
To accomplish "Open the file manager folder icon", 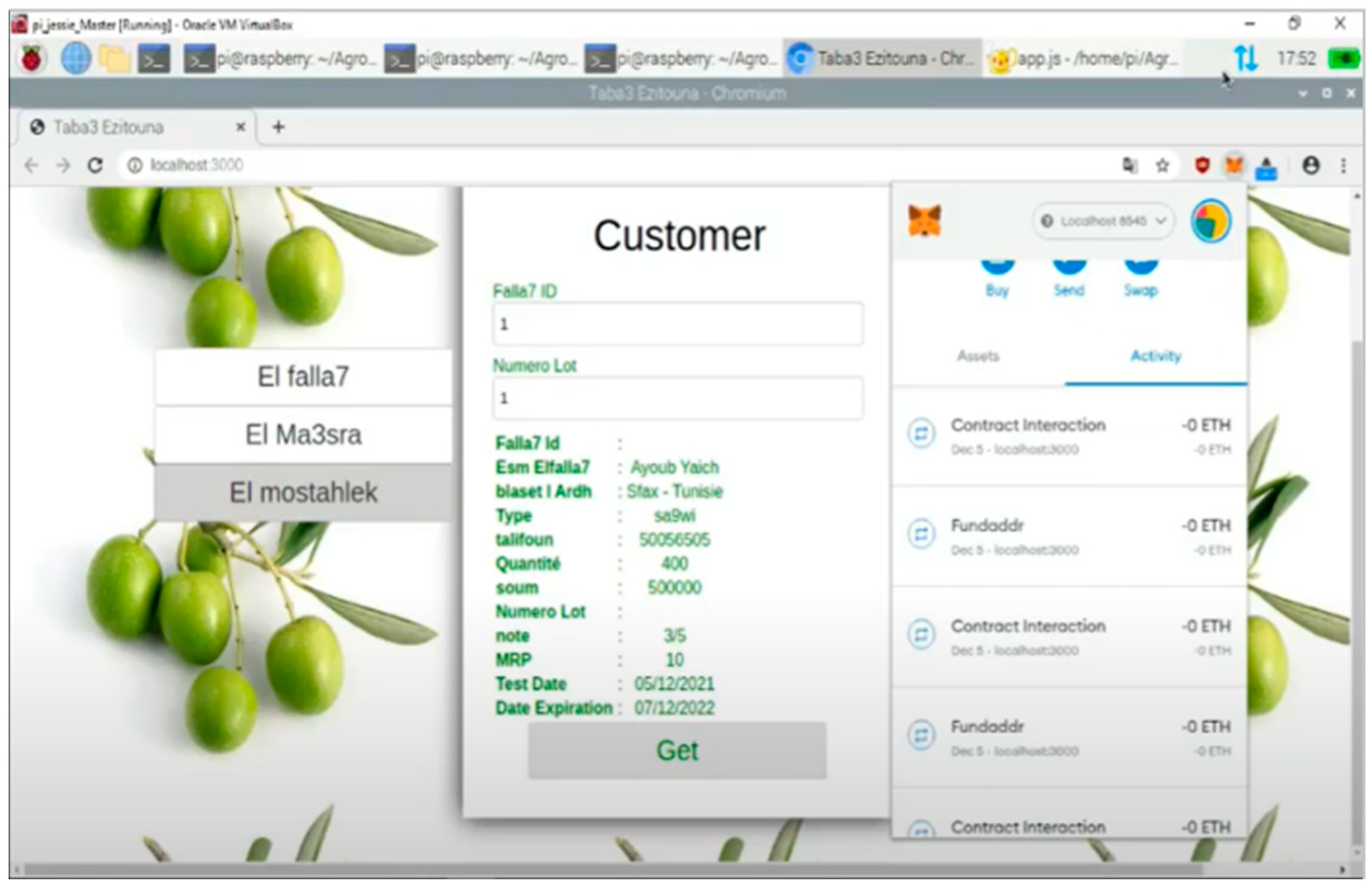I will pos(114,59).
